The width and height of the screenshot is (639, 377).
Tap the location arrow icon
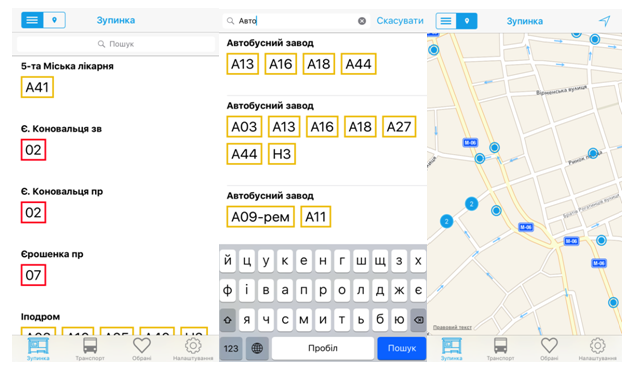coord(605,21)
